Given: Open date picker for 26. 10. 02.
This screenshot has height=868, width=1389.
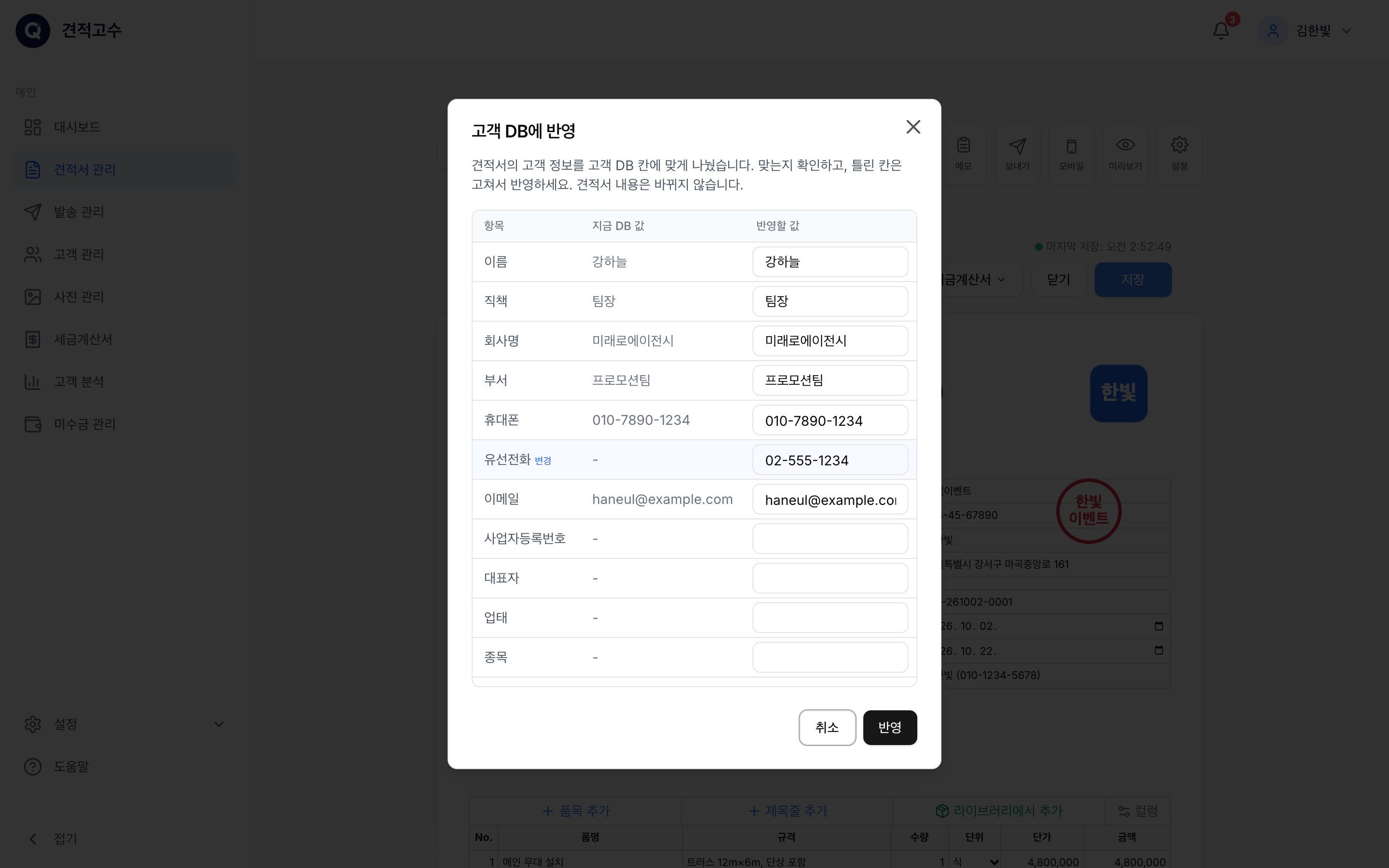Looking at the screenshot, I should coord(1159,626).
